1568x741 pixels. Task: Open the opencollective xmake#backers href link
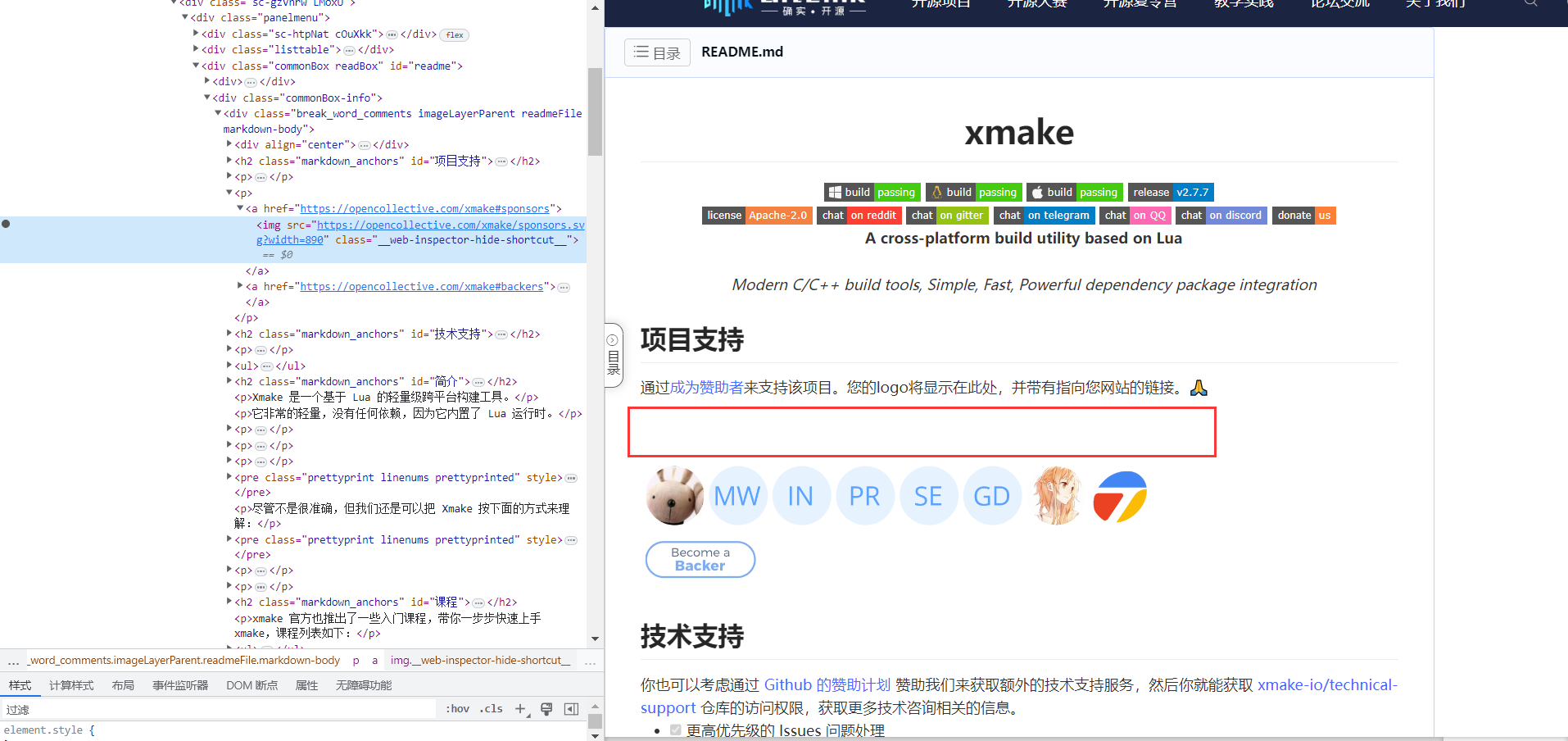421,287
